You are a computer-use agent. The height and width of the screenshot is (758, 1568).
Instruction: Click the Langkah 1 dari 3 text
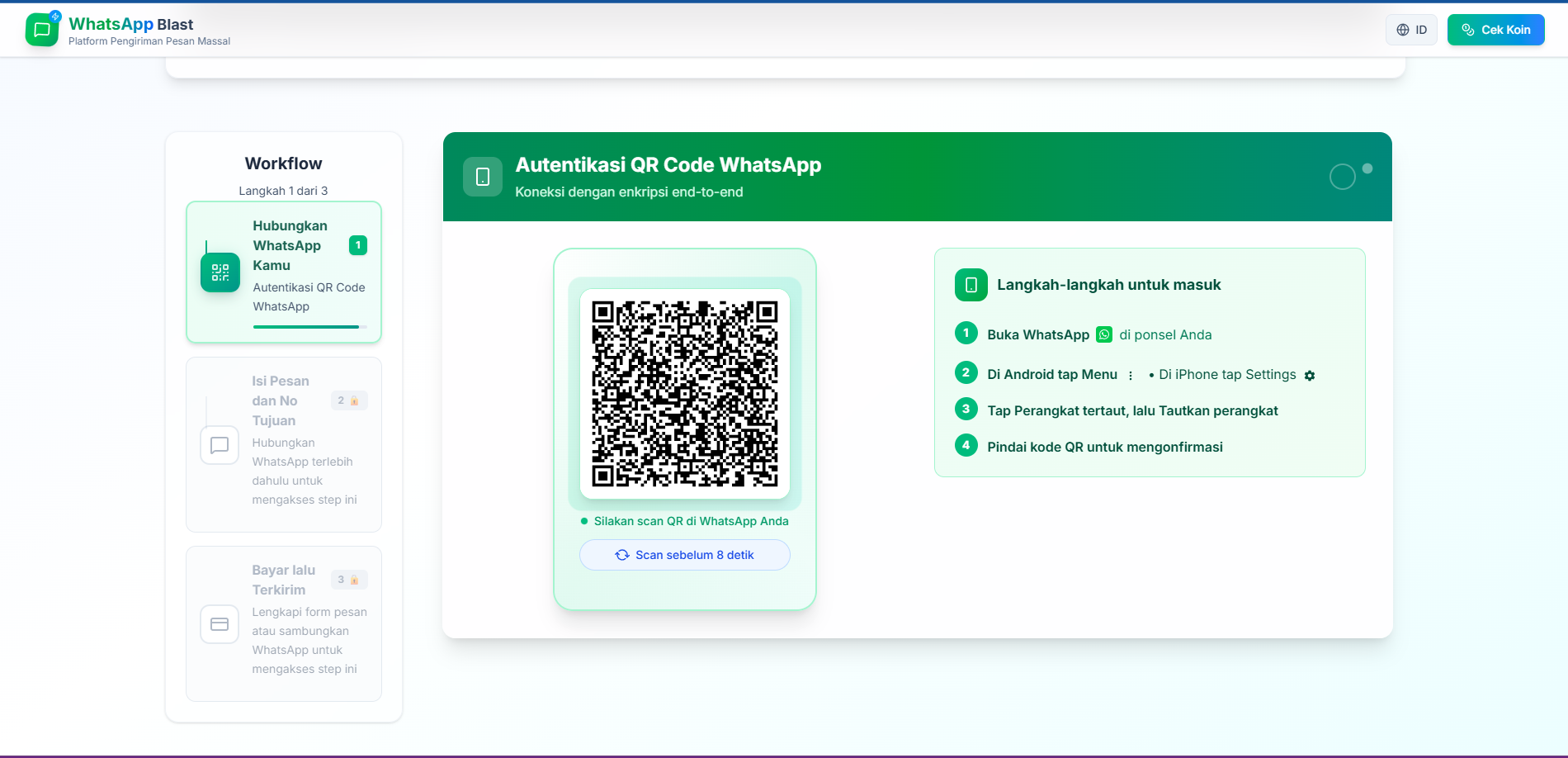pyautogui.click(x=284, y=191)
